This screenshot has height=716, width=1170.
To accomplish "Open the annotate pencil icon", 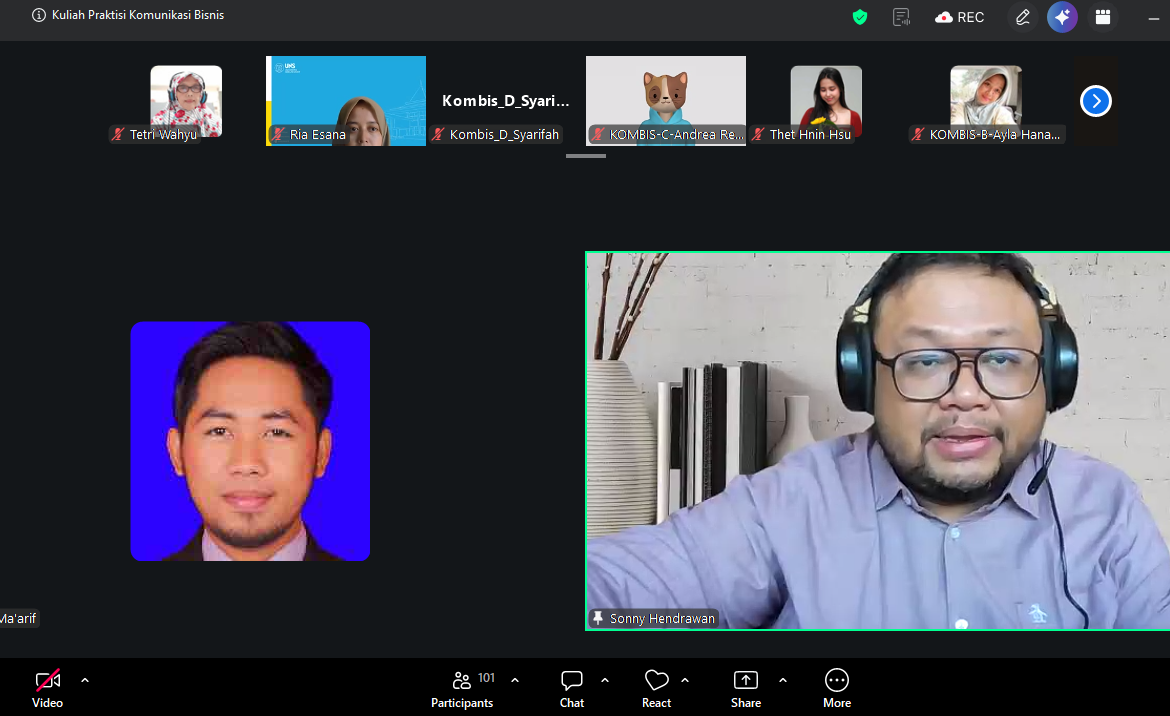I will pyautogui.click(x=1022, y=17).
